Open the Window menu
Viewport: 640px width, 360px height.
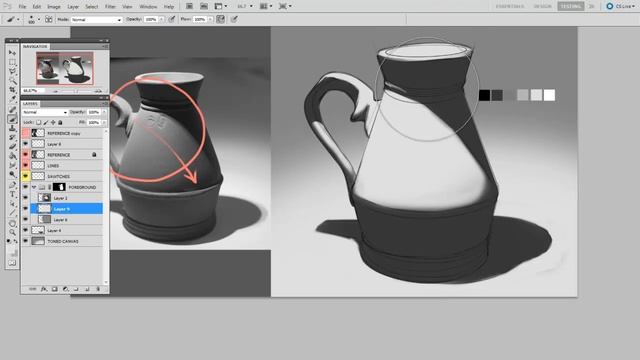pyautogui.click(x=148, y=7)
